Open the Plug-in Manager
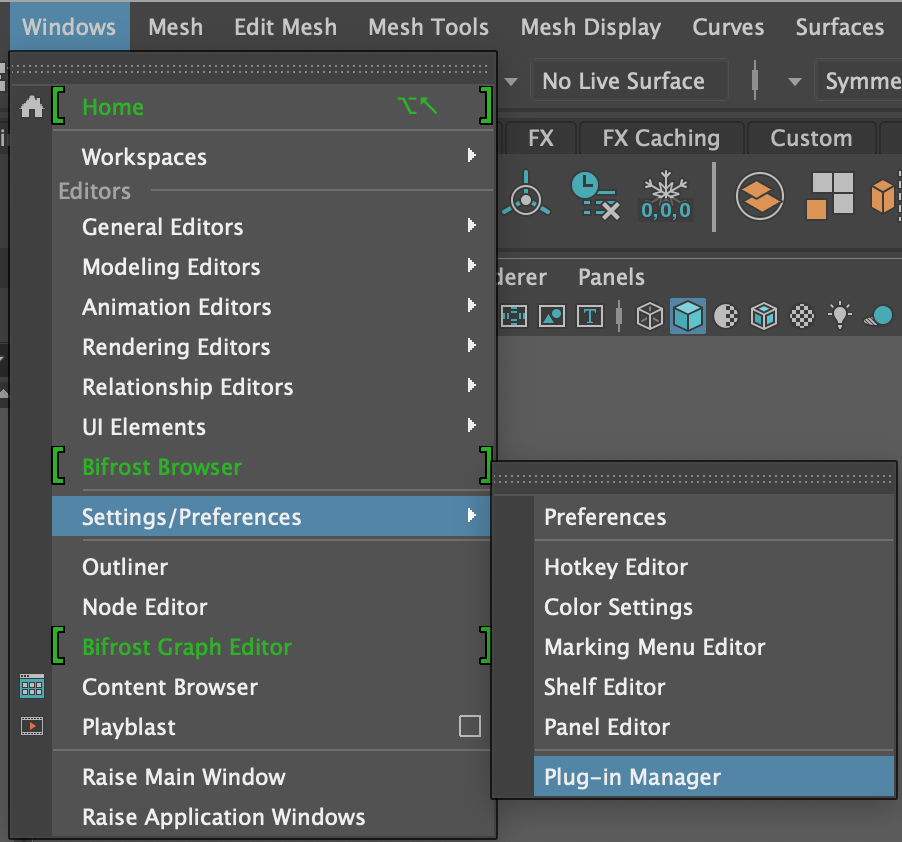The width and height of the screenshot is (902, 842). pyautogui.click(x=714, y=776)
